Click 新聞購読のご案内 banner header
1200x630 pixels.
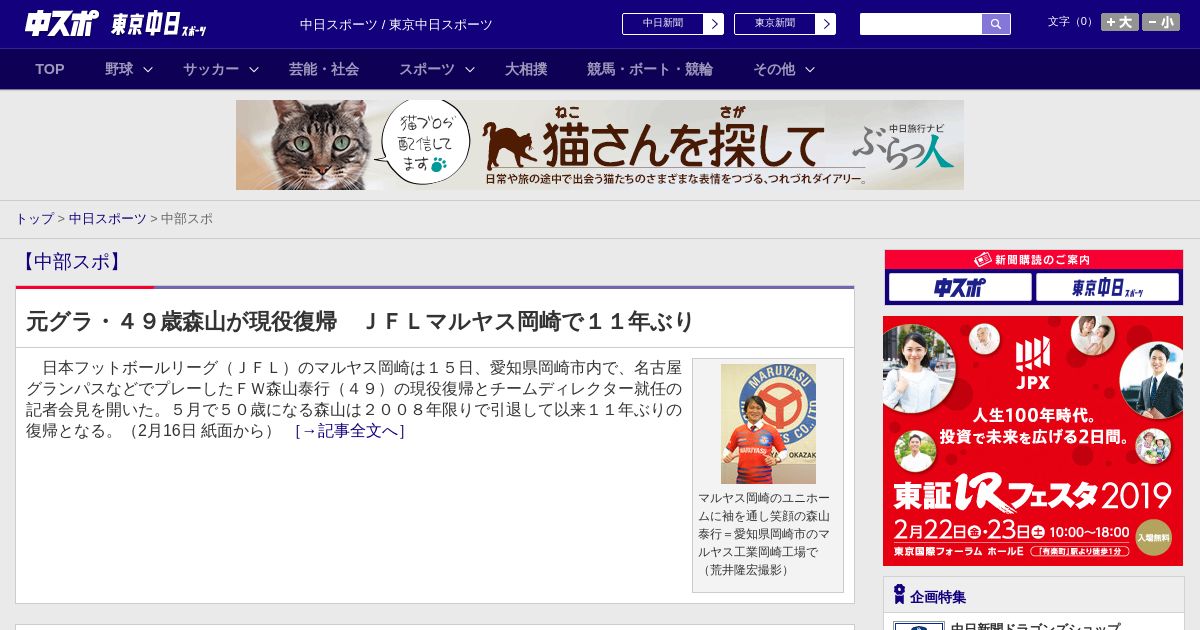tap(1033, 260)
